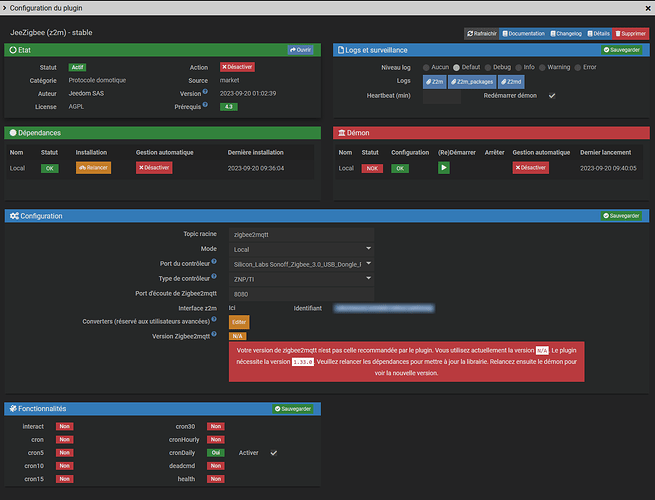Click the Heartbeat (min) input field
The height and width of the screenshot is (500, 655).
pyautogui.click(x=442, y=96)
